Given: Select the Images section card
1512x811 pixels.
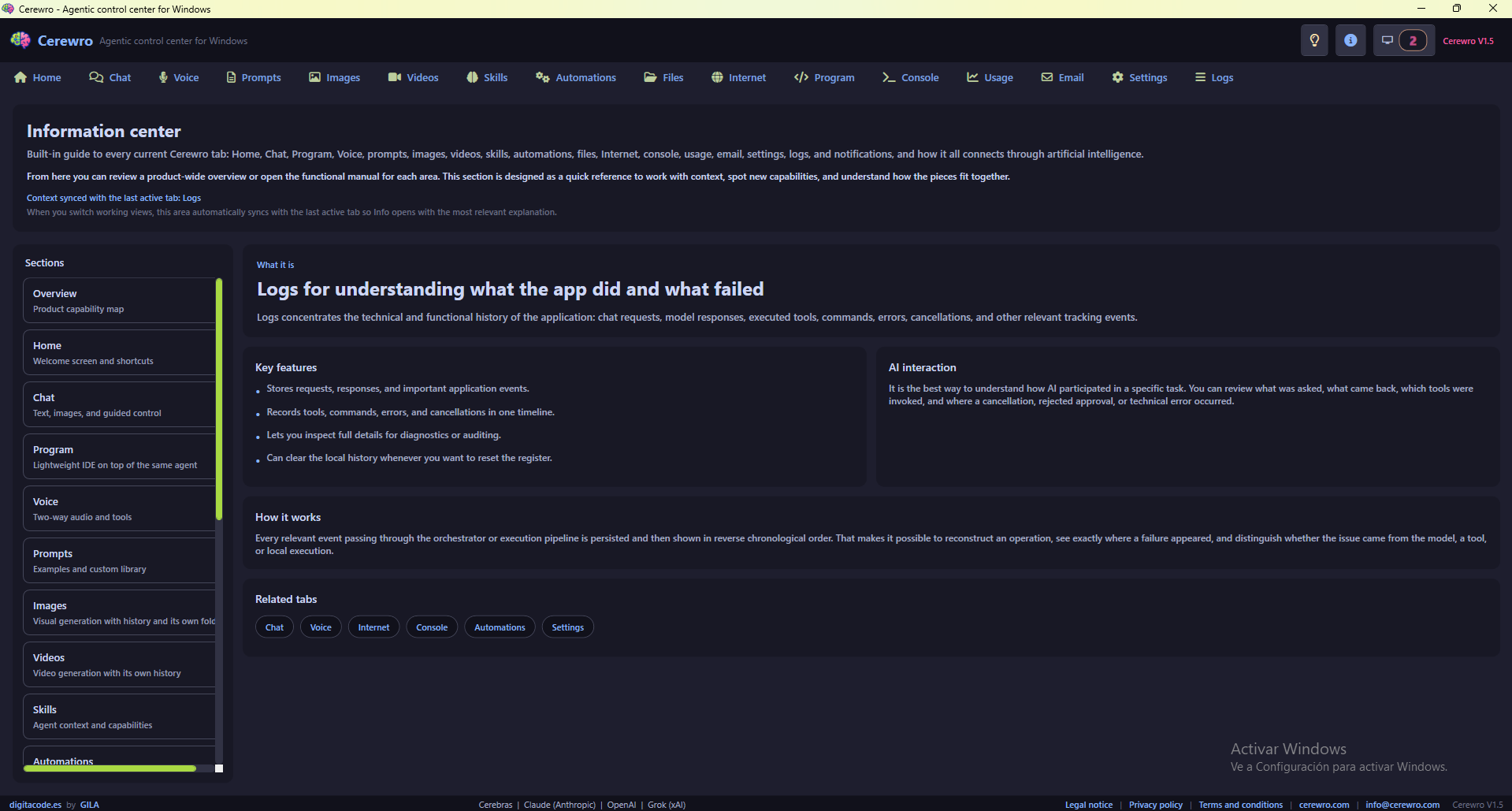Looking at the screenshot, I should coord(119,612).
